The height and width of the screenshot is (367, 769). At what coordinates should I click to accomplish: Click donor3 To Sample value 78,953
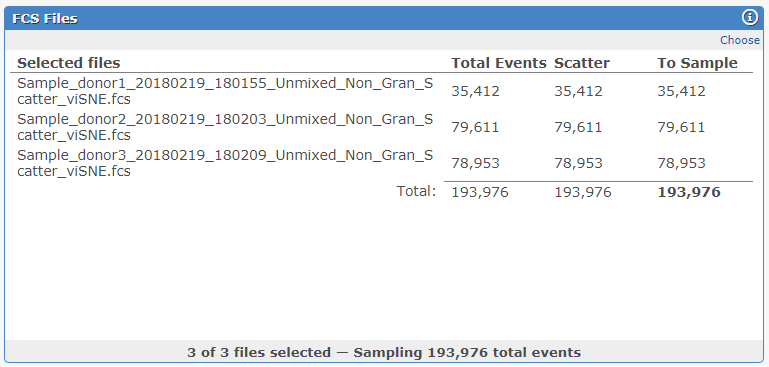[681, 163]
